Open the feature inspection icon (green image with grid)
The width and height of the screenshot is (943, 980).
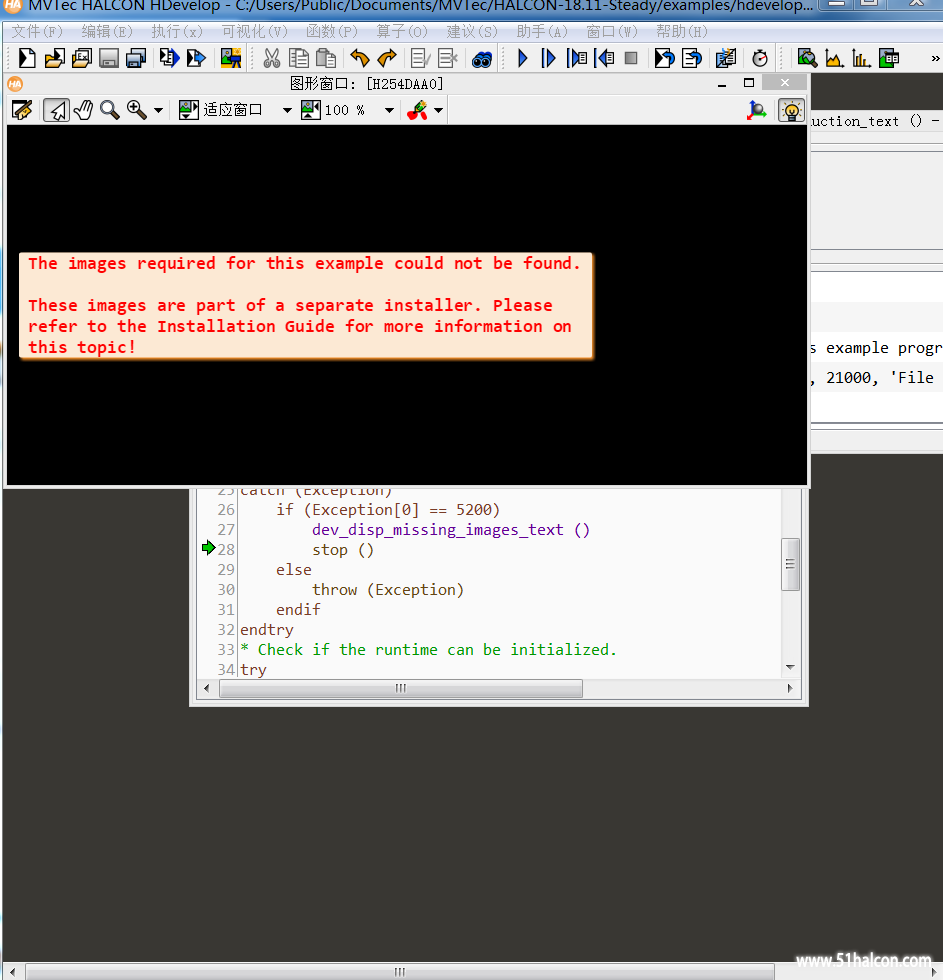(889, 58)
